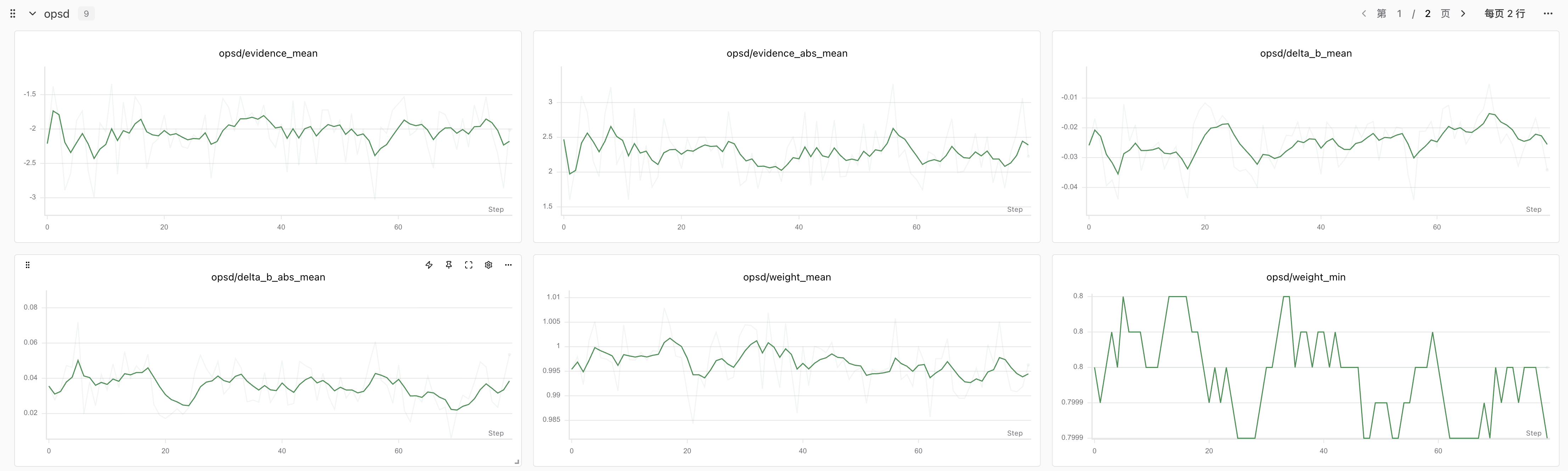Click the opsd/delta_b_abs_mean chart title
The width and height of the screenshot is (1568, 471).
click(x=268, y=277)
